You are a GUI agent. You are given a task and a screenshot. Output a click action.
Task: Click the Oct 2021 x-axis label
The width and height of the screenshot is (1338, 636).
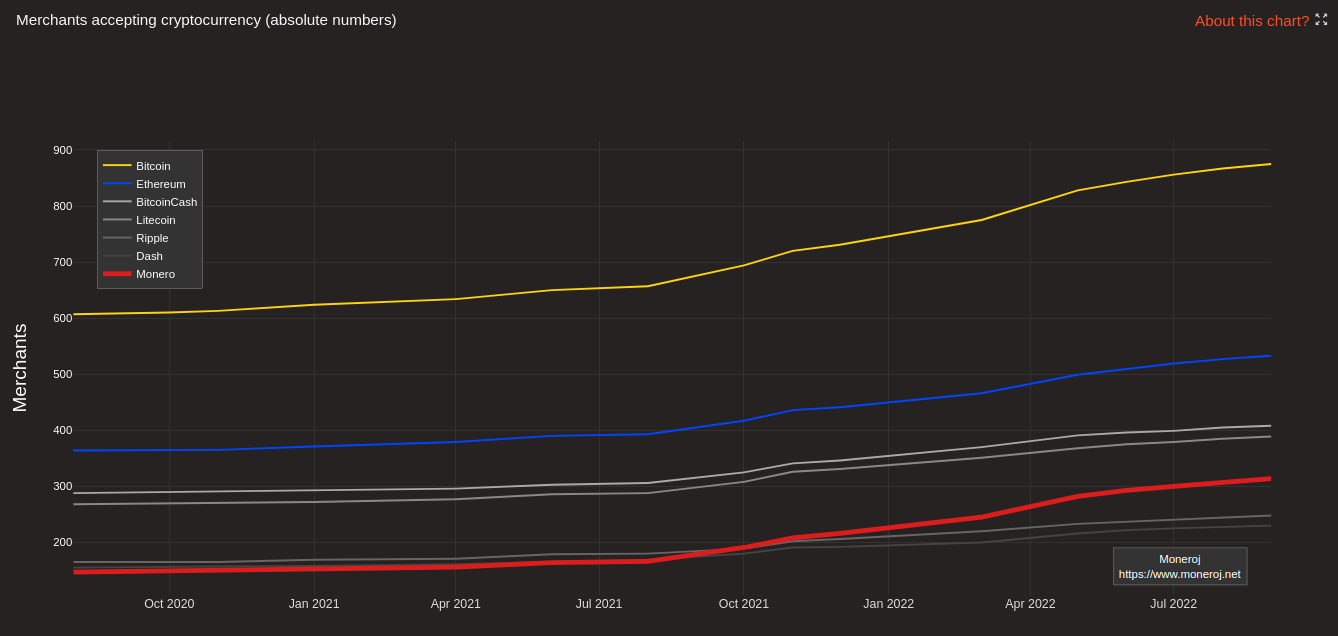coord(744,604)
